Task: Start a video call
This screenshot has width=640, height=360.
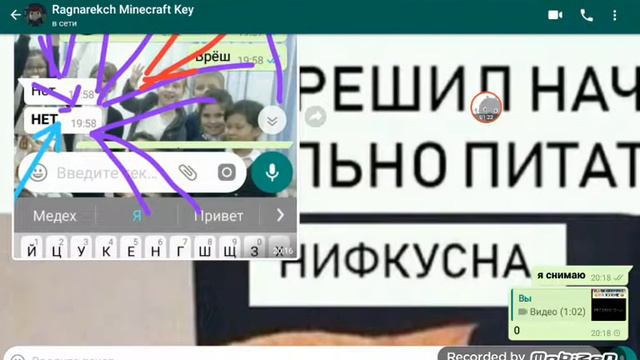Action: coord(555,16)
